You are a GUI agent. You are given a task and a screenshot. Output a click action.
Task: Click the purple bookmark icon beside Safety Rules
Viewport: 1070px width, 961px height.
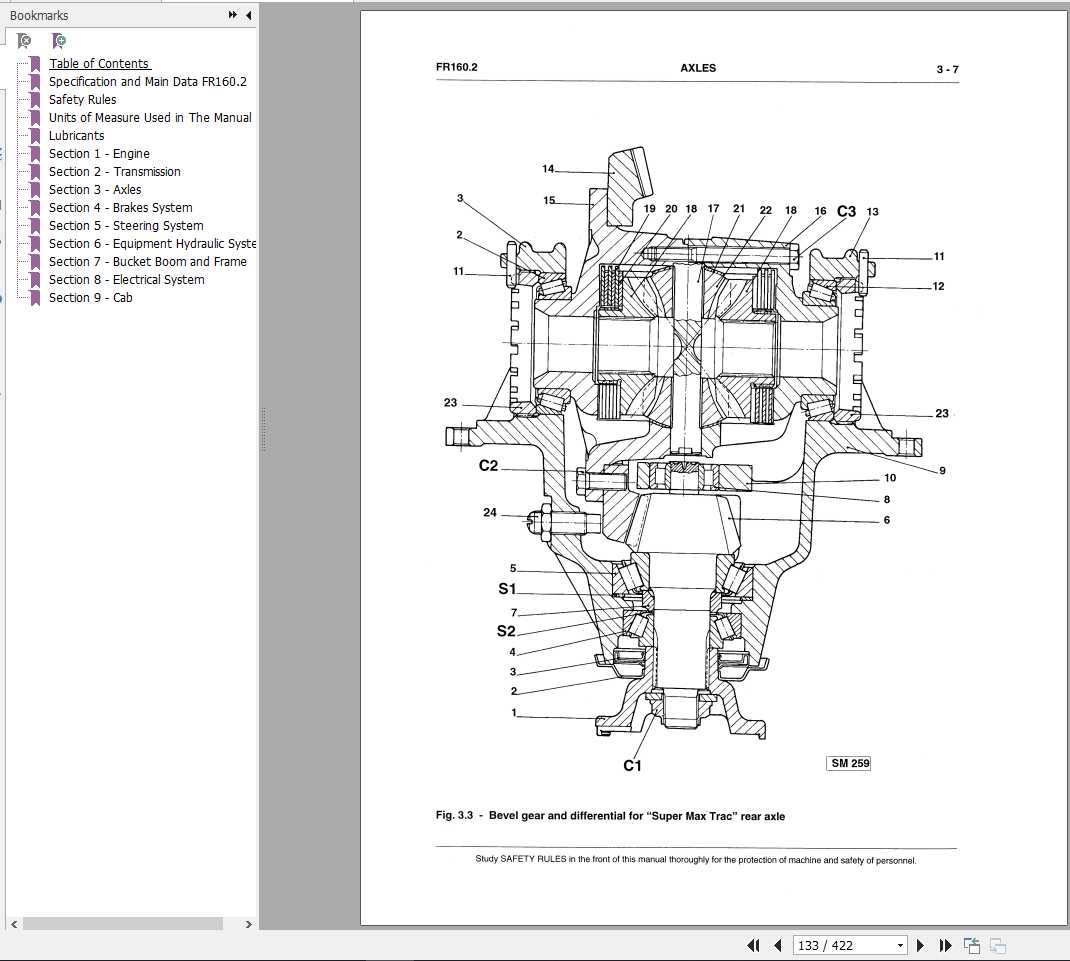click(x=35, y=100)
